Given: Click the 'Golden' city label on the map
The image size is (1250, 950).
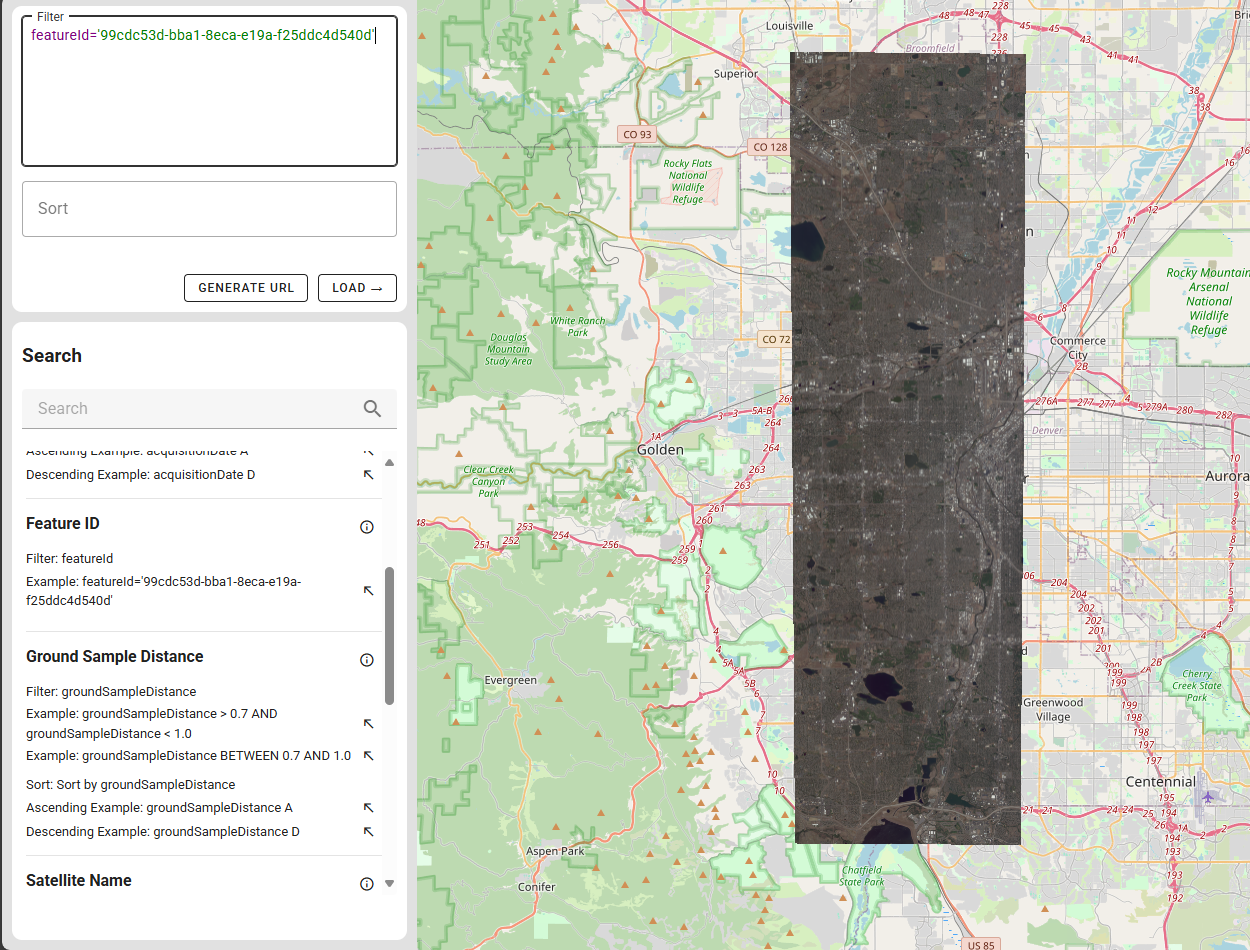Looking at the screenshot, I should coord(660,450).
